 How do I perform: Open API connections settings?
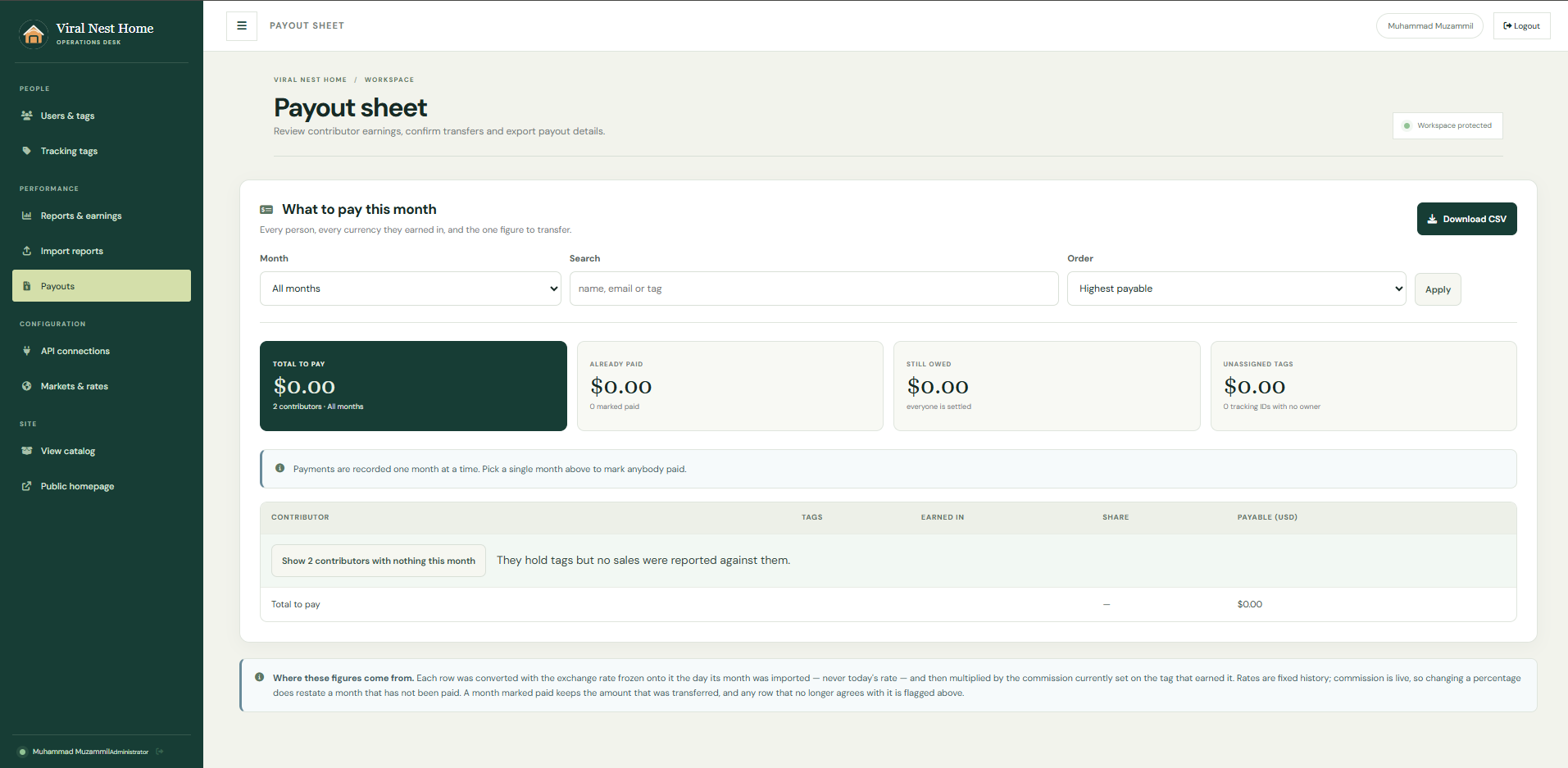[102, 351]
